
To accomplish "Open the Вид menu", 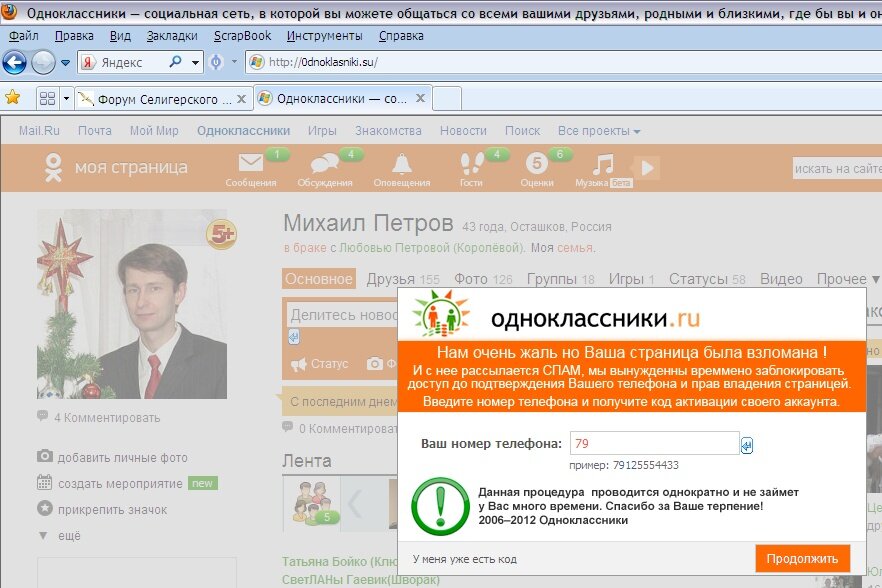I will click(120, 36).
